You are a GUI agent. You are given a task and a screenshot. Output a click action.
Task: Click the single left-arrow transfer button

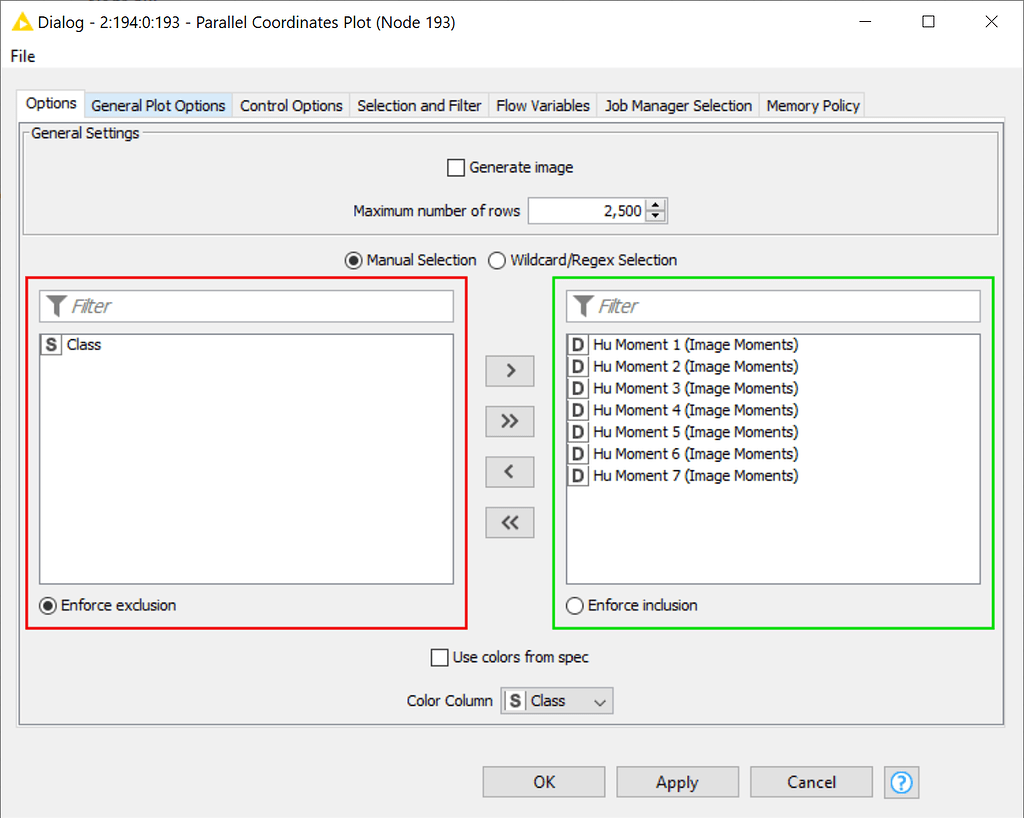[x=510, y=471]
